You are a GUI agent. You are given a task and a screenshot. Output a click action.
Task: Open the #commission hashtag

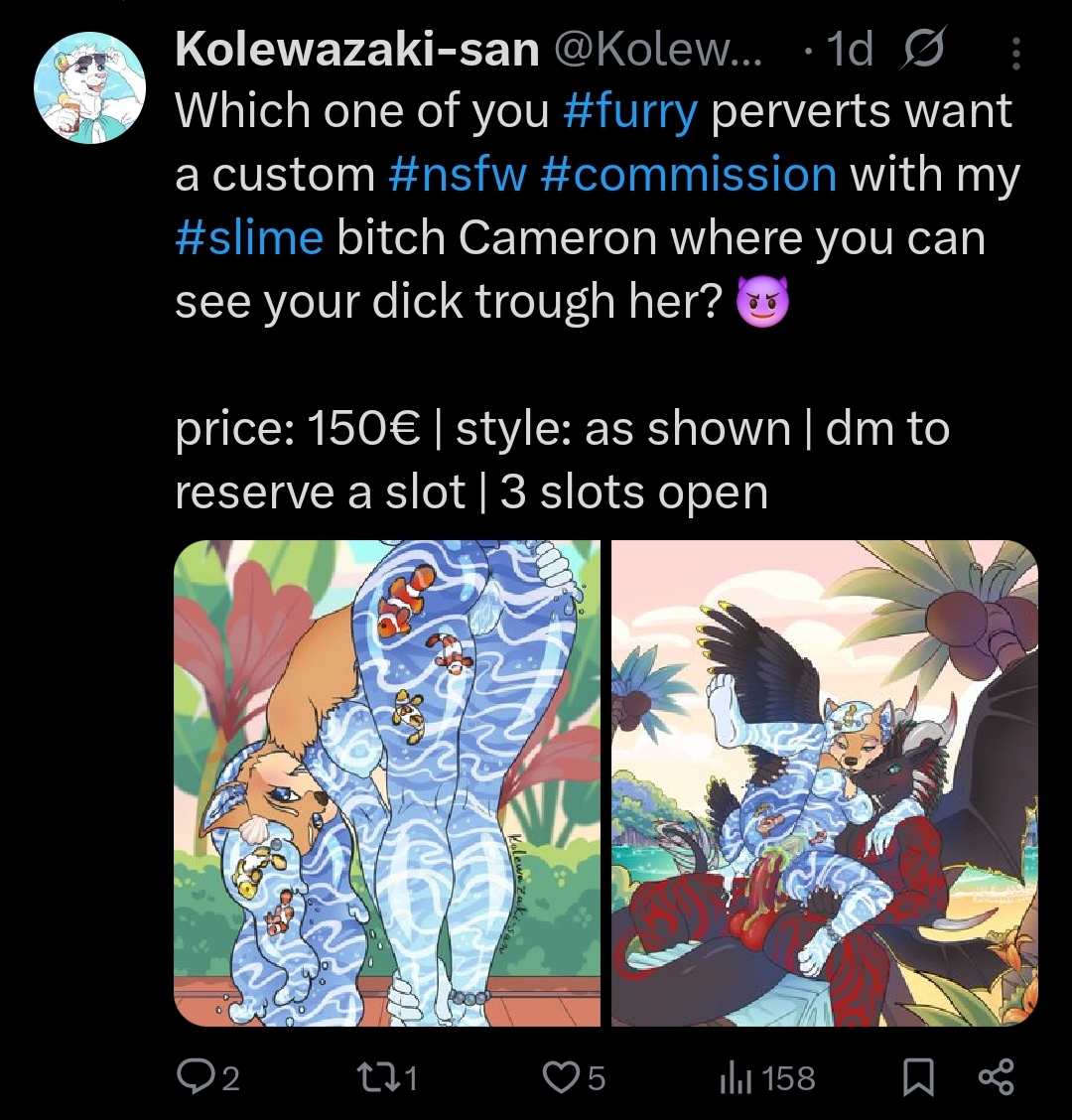point(689,175)
